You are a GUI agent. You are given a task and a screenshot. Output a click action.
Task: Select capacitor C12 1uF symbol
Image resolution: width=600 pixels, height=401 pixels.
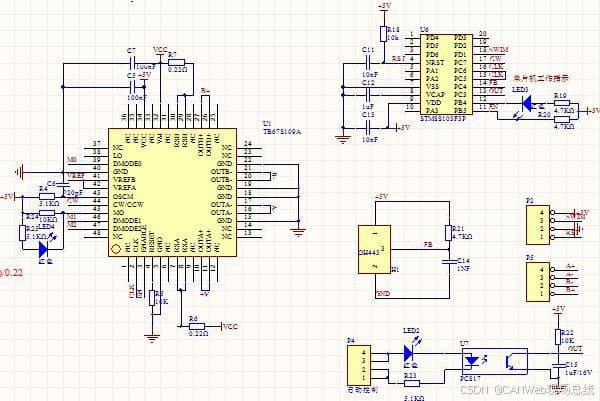pos(368,95)
